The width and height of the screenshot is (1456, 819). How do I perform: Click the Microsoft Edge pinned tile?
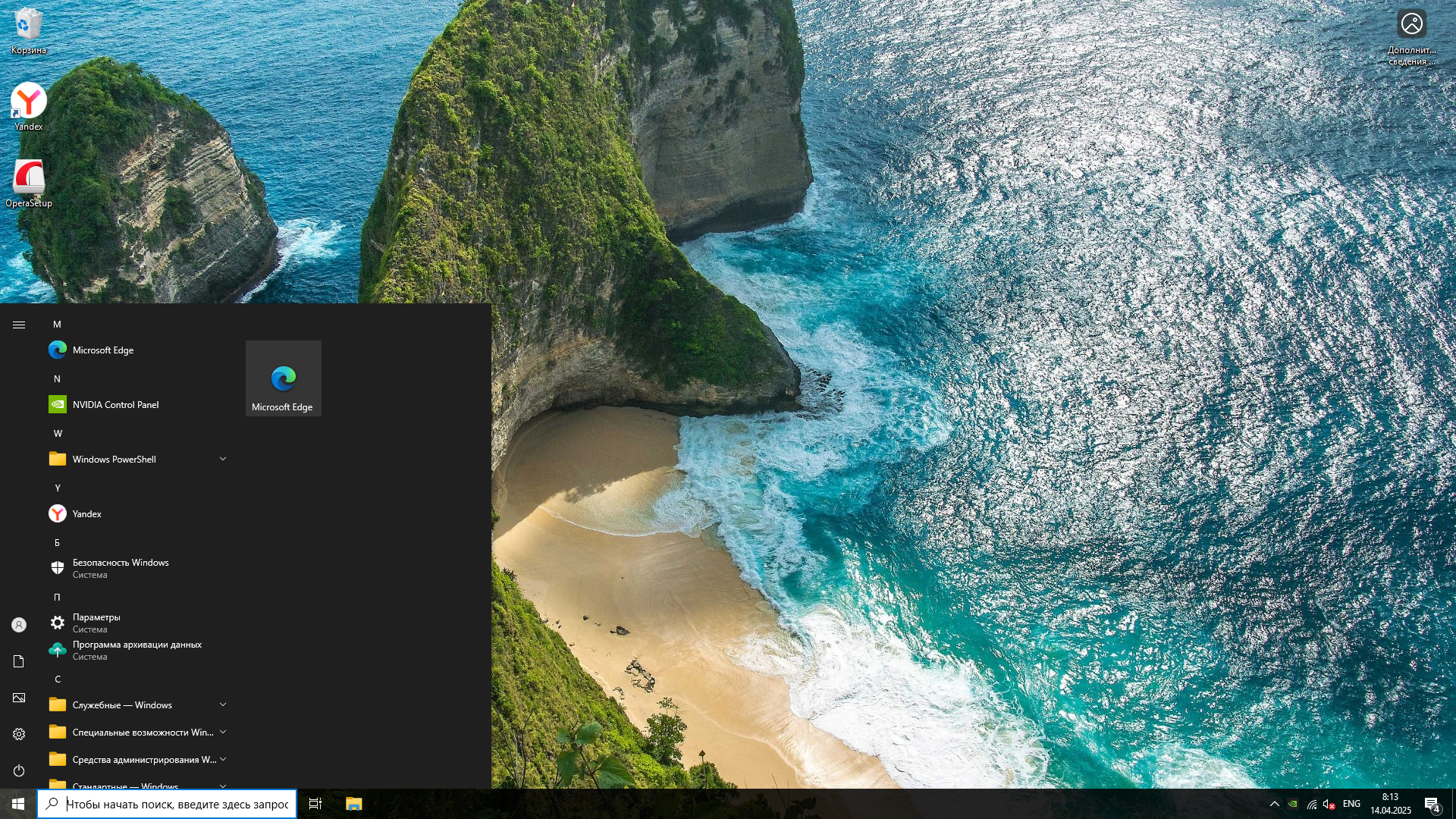click(x=283, y=378)
